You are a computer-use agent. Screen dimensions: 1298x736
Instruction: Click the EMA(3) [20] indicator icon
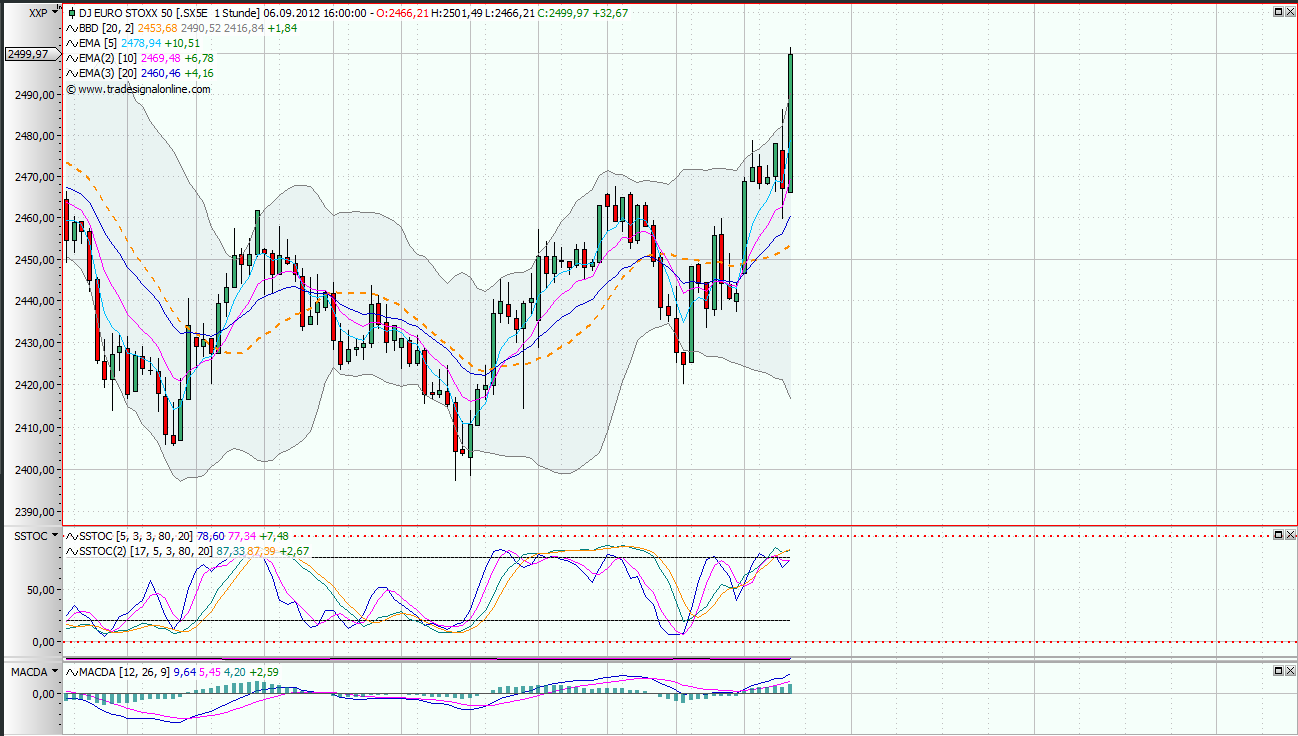72,73
